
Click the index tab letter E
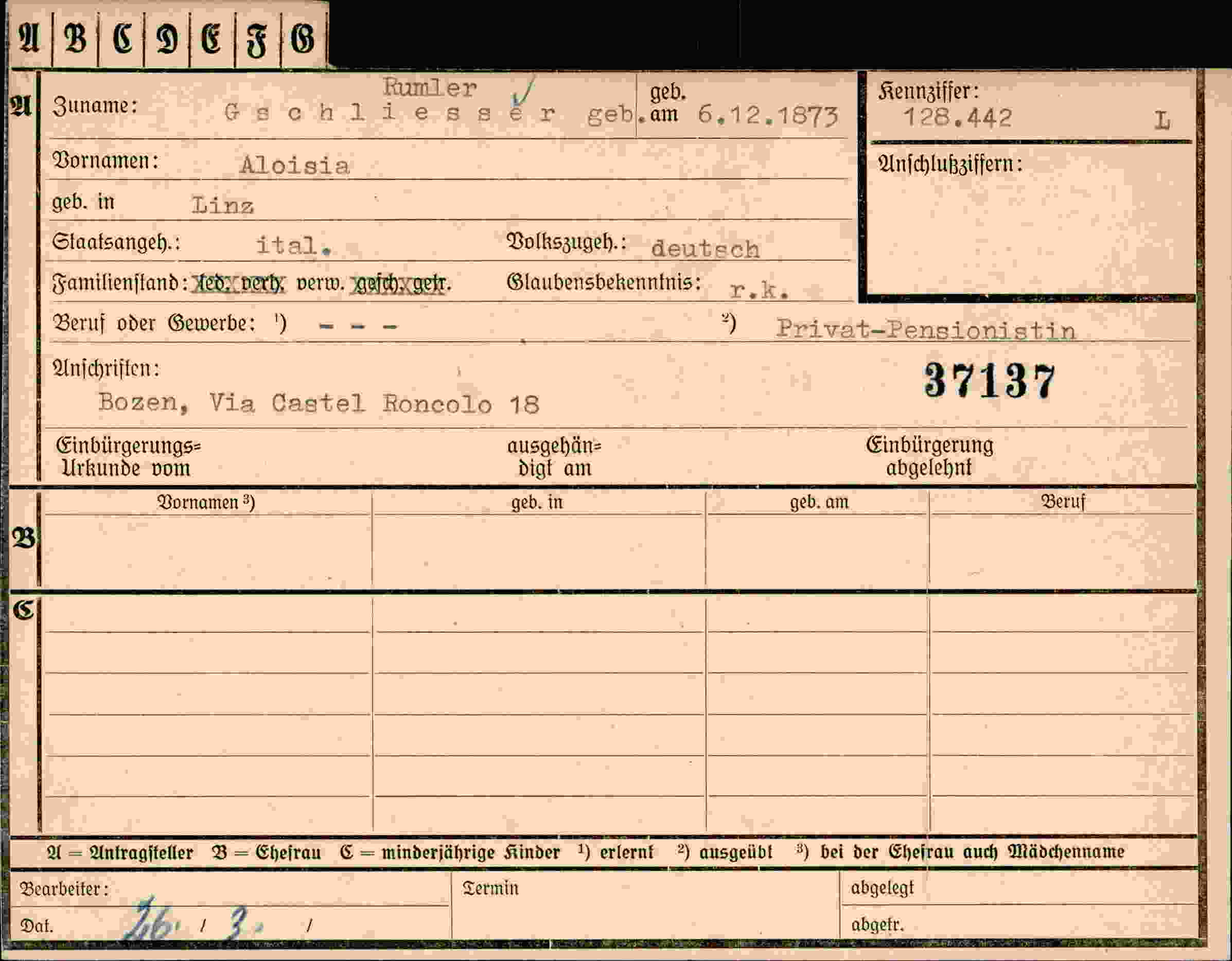pos(212,40)
